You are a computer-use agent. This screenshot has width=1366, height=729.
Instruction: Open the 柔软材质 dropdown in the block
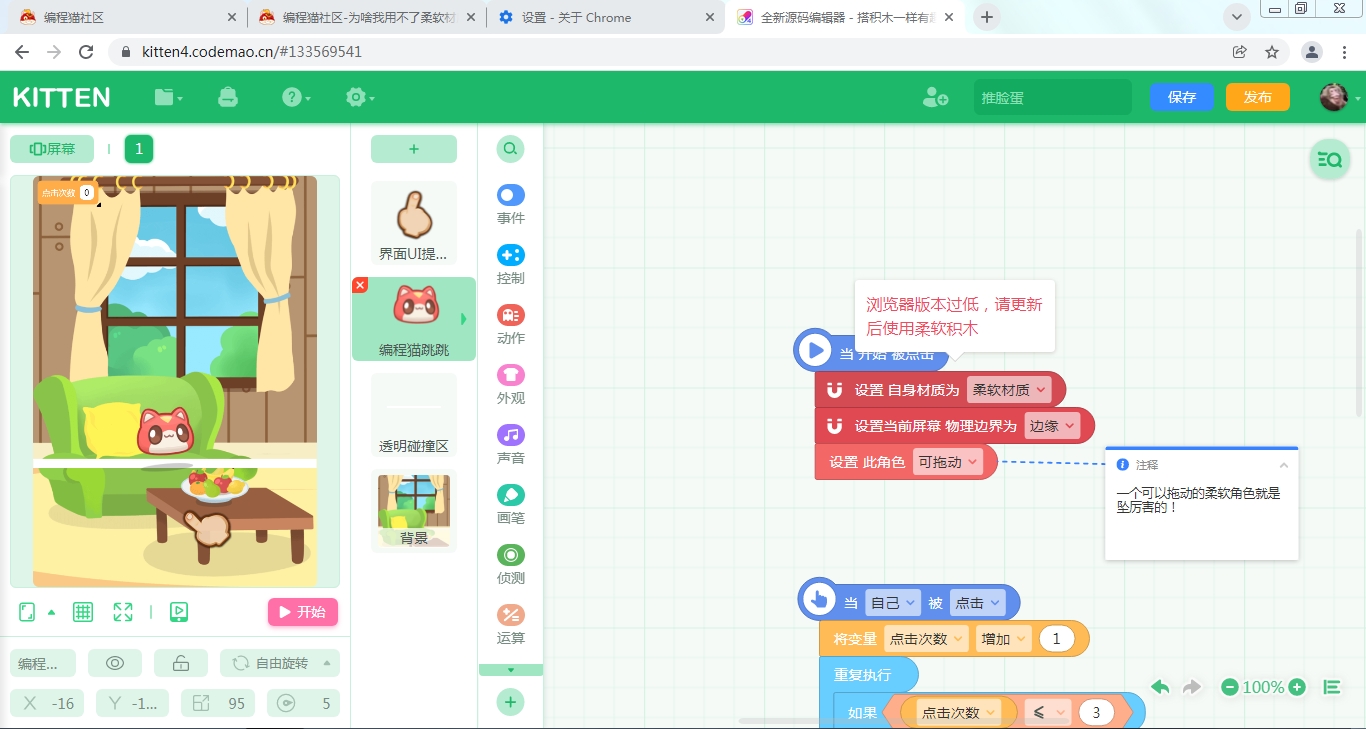click(1009, 390)
